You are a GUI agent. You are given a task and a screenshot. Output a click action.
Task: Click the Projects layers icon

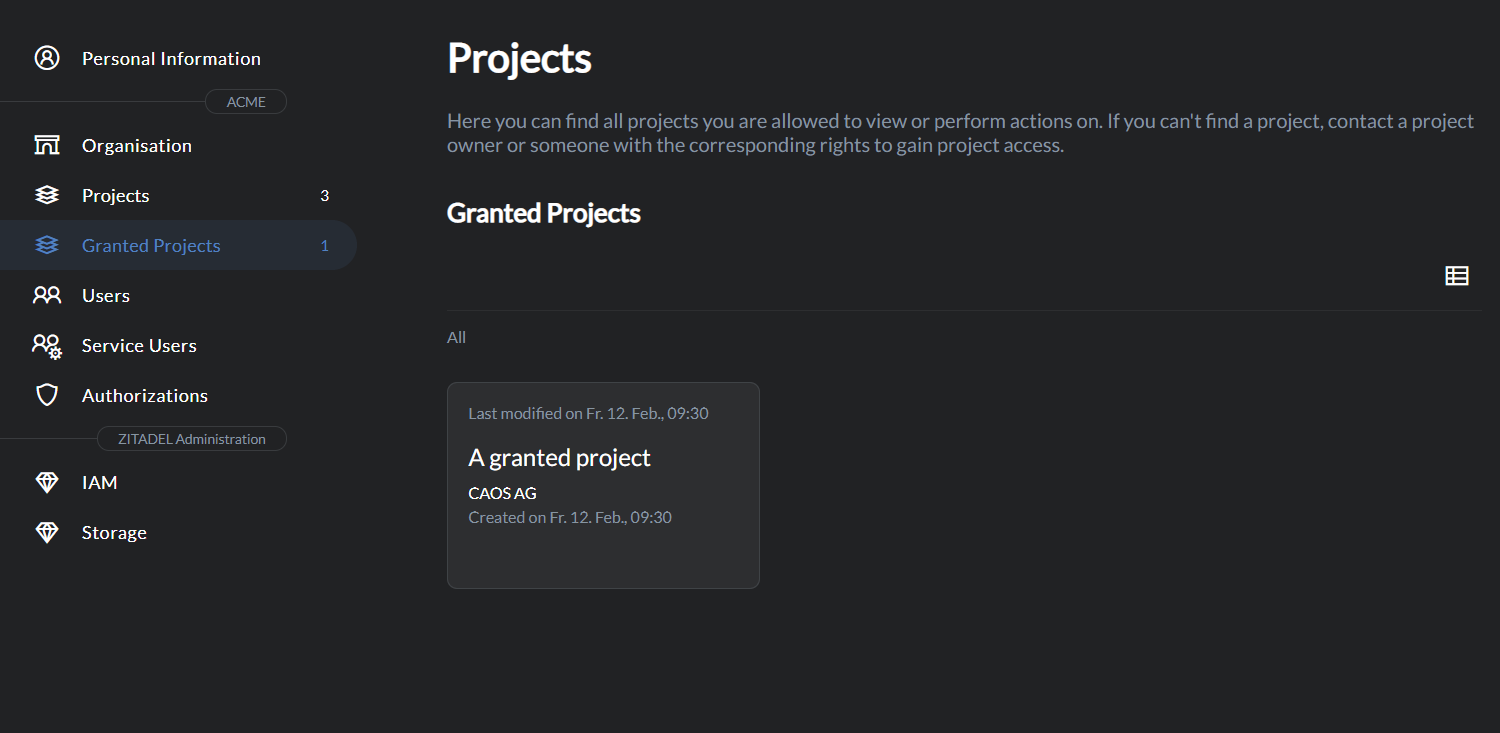coord(47,195)
